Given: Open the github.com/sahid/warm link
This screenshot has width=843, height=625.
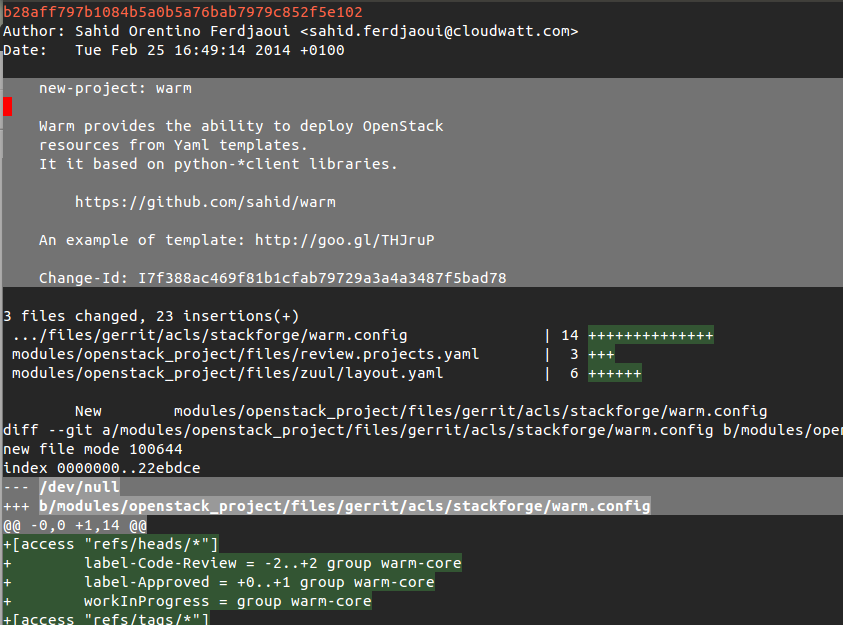Looking at the screenshot, I should point(205,202).
